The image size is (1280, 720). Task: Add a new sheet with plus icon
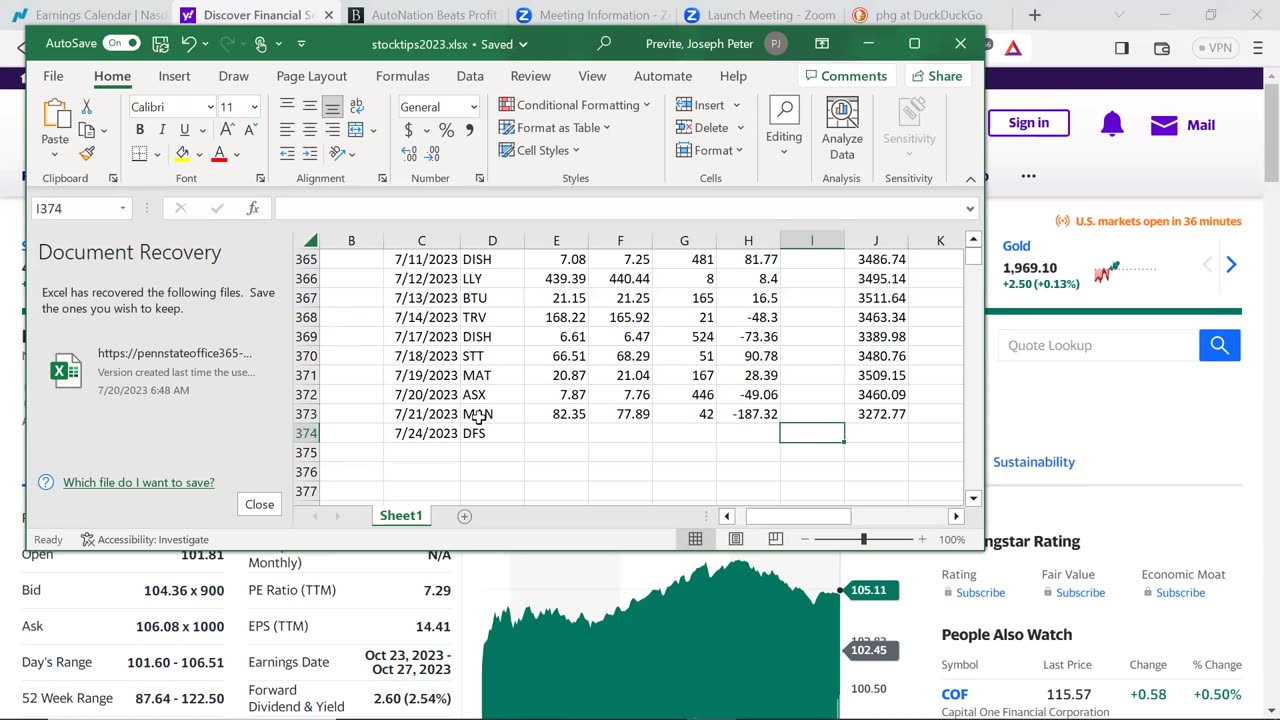(x=464, y=516)
